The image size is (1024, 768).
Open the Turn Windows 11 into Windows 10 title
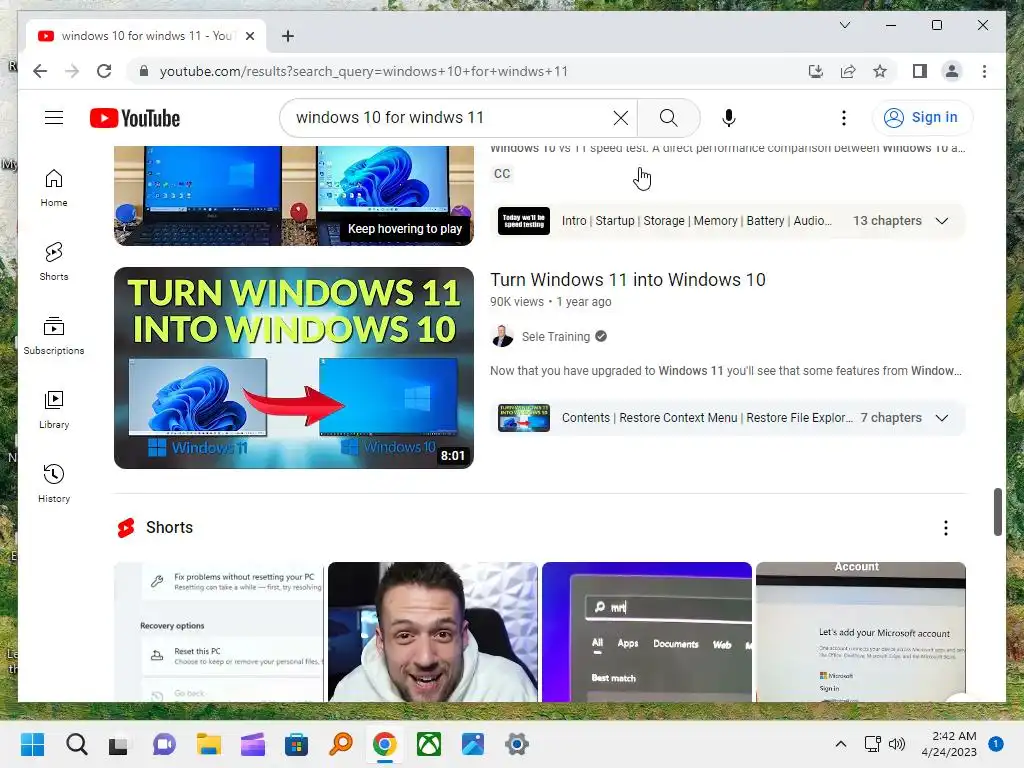click(628, 280)
